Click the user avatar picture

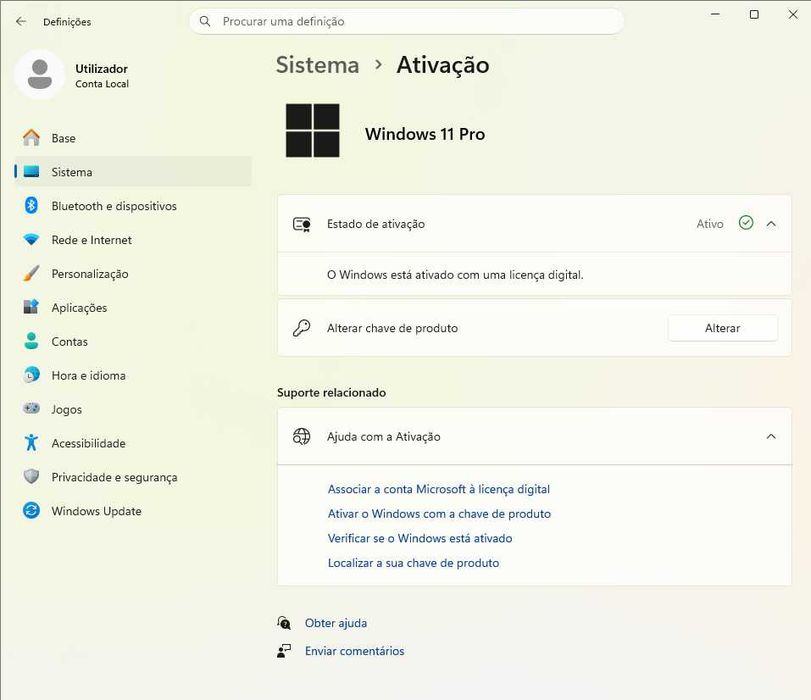(40, 75)
